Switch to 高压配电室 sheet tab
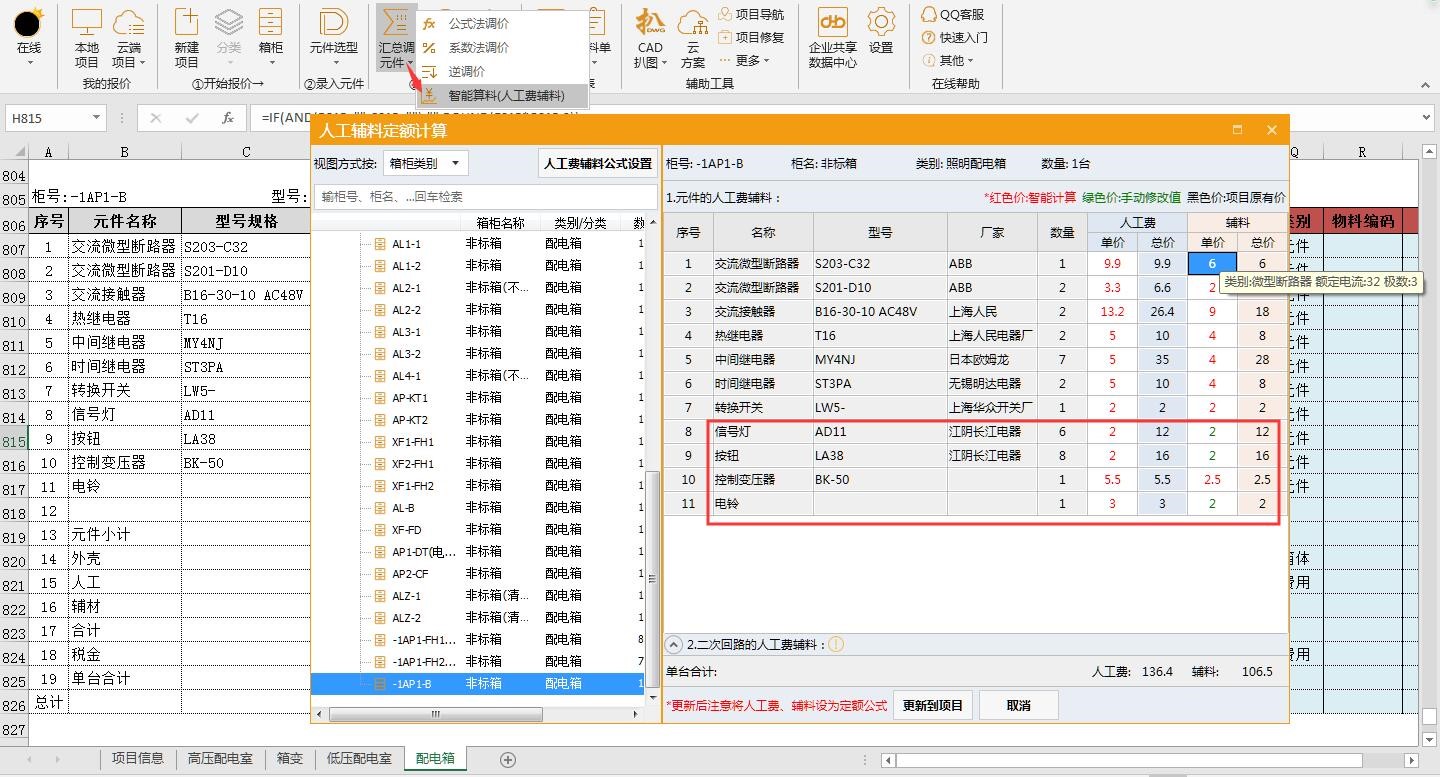 click(x=221, y=758)
